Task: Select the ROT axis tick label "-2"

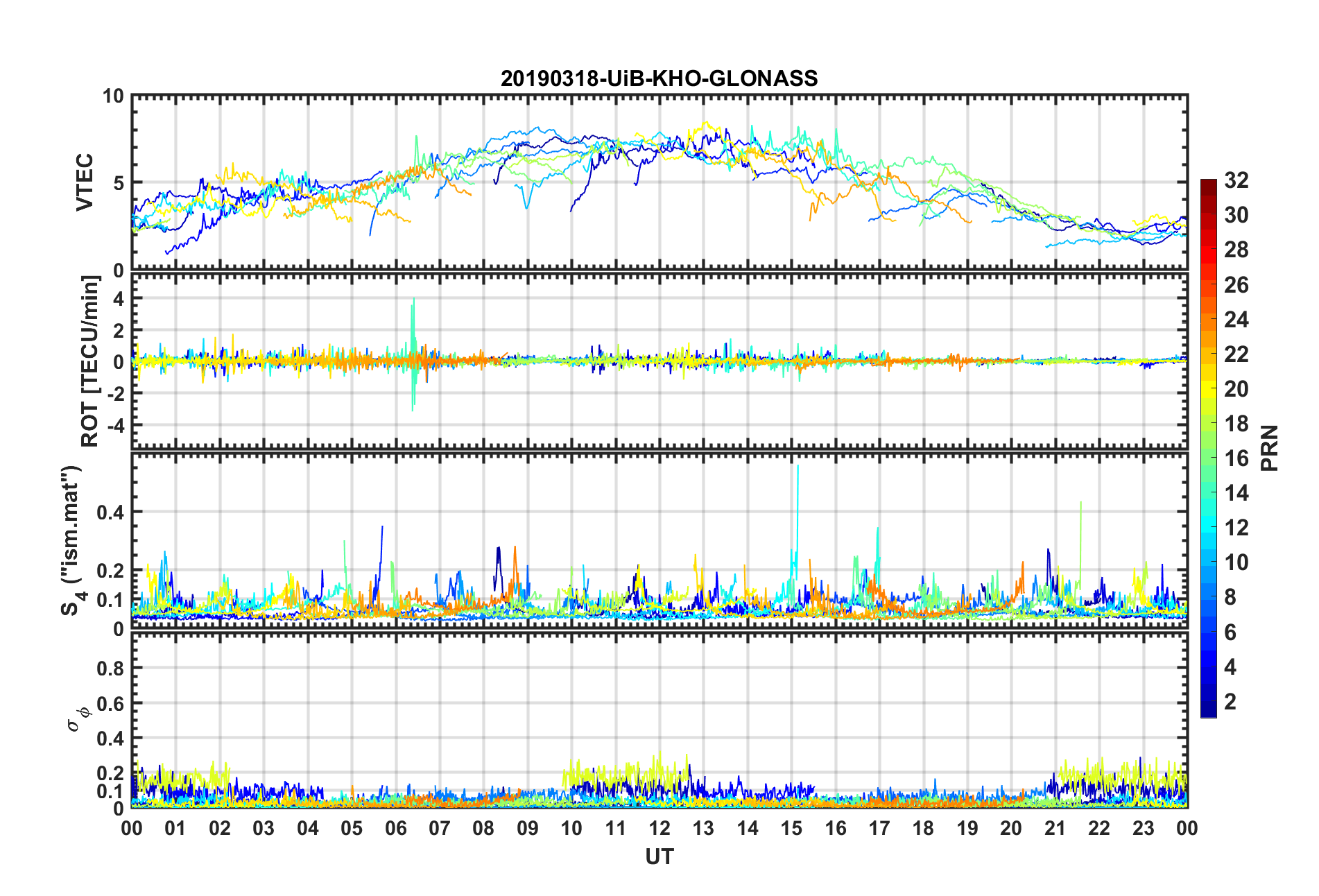Action: point(115,393)
